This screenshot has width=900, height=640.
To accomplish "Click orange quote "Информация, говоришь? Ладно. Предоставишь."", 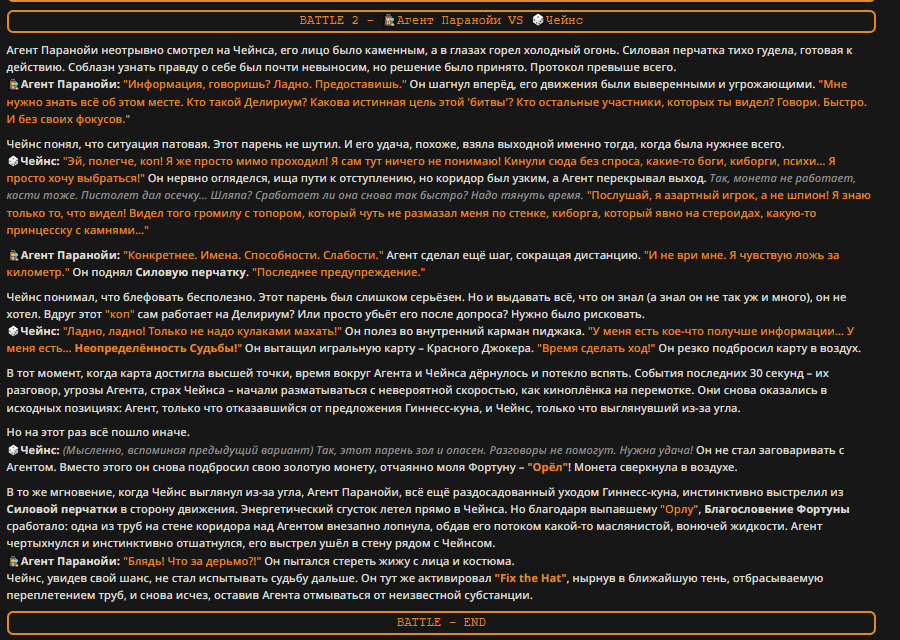I will click(265, 84).
